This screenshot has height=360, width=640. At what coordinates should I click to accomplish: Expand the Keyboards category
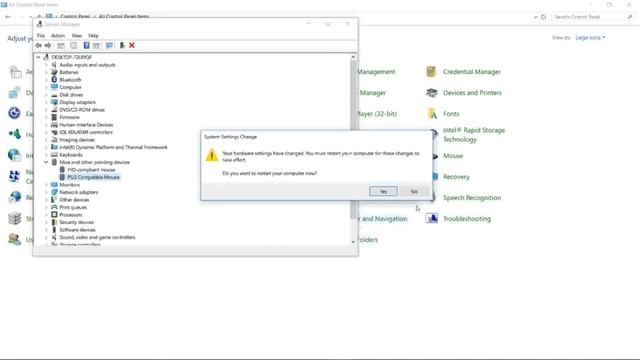click(46, 155)
